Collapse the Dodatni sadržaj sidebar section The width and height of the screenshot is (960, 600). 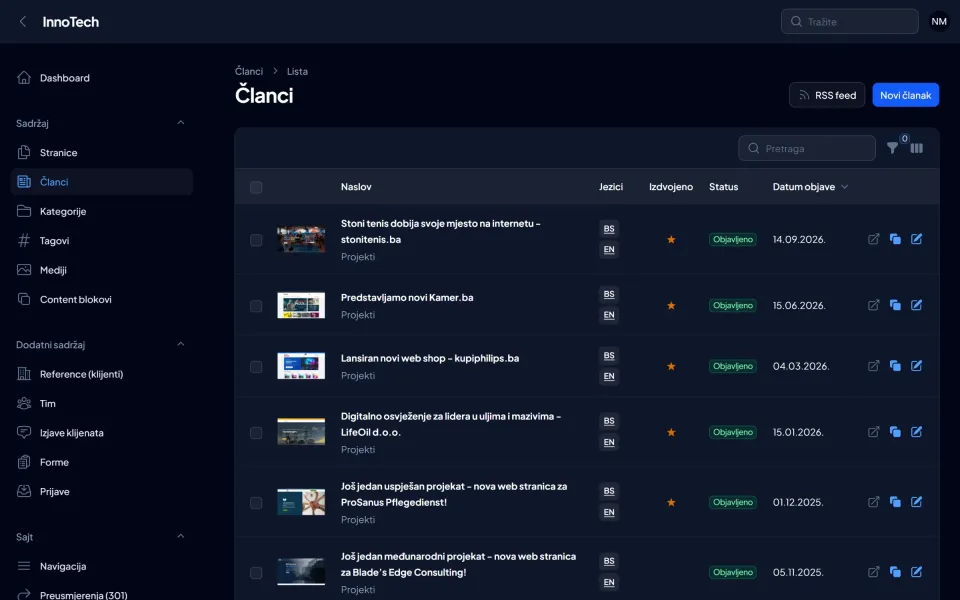click(x=181, y=345)
